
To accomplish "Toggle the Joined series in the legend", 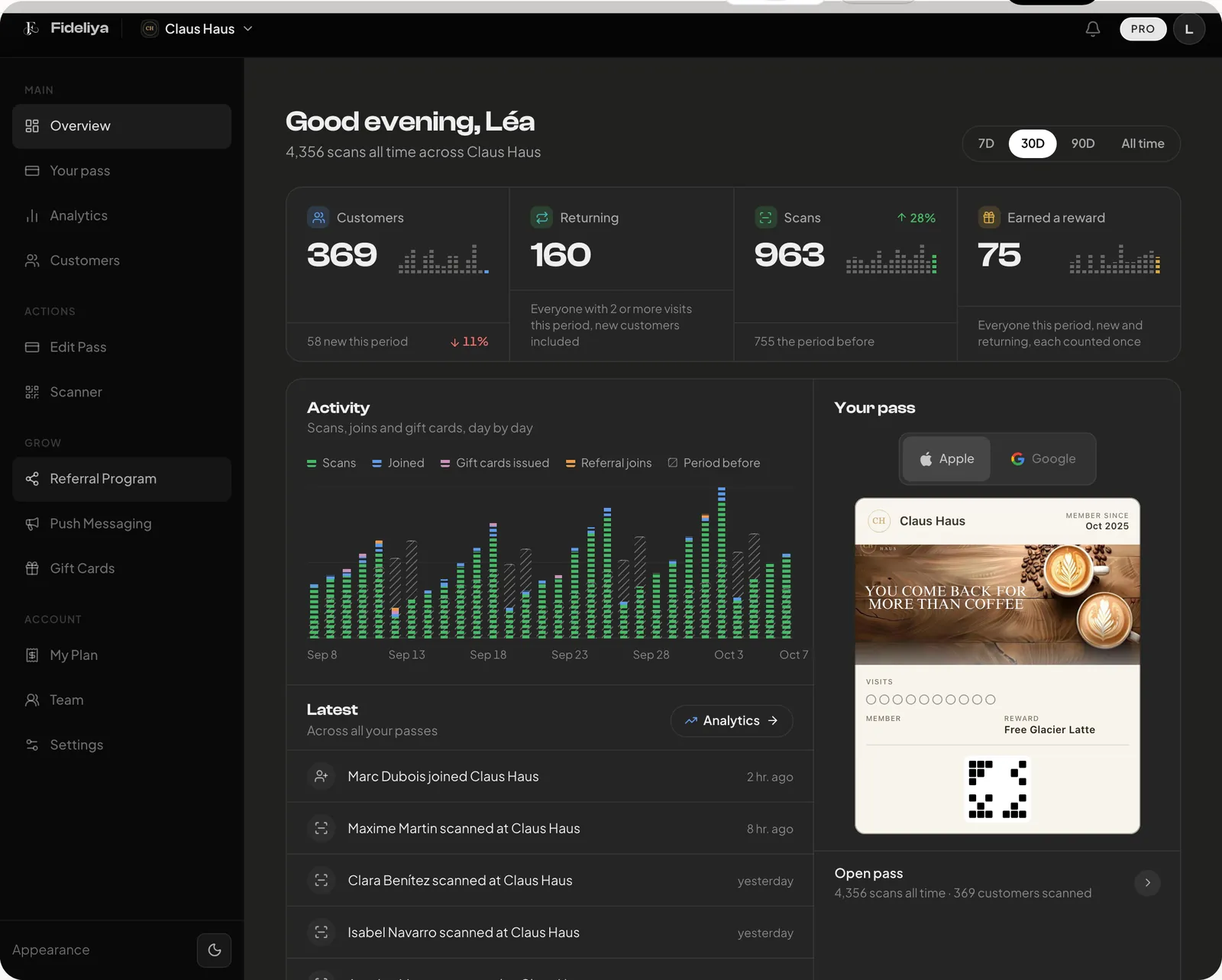I will [398, 464].
